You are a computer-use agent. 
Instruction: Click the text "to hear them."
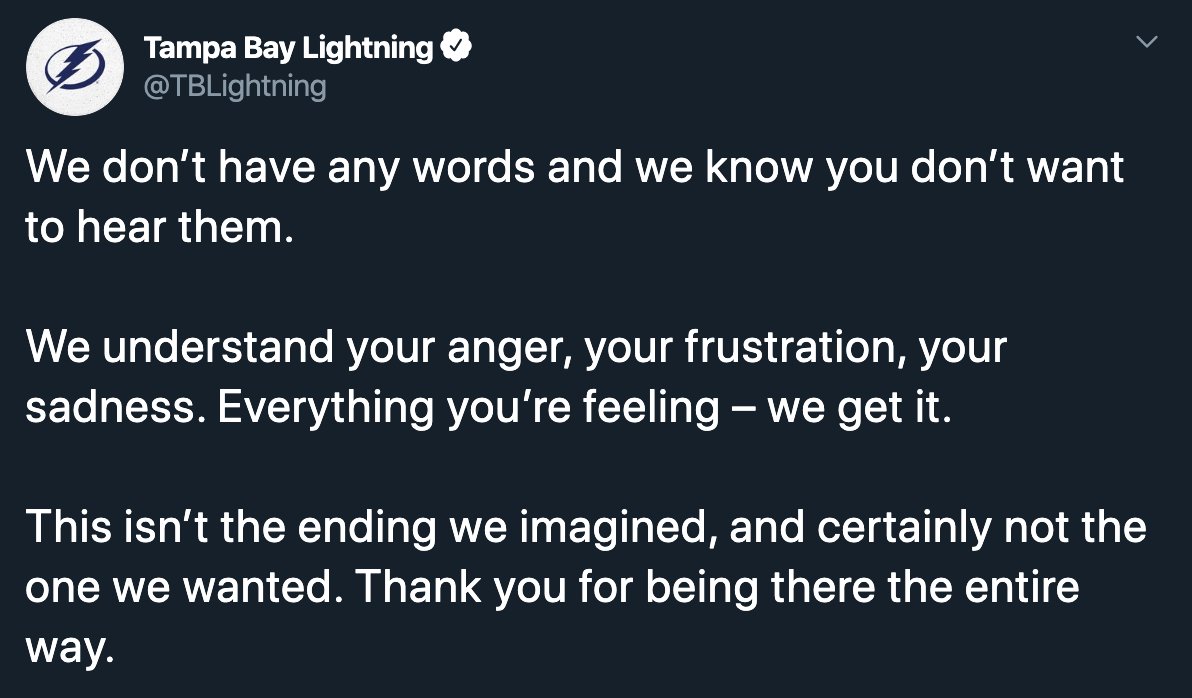tap(160, 227)
